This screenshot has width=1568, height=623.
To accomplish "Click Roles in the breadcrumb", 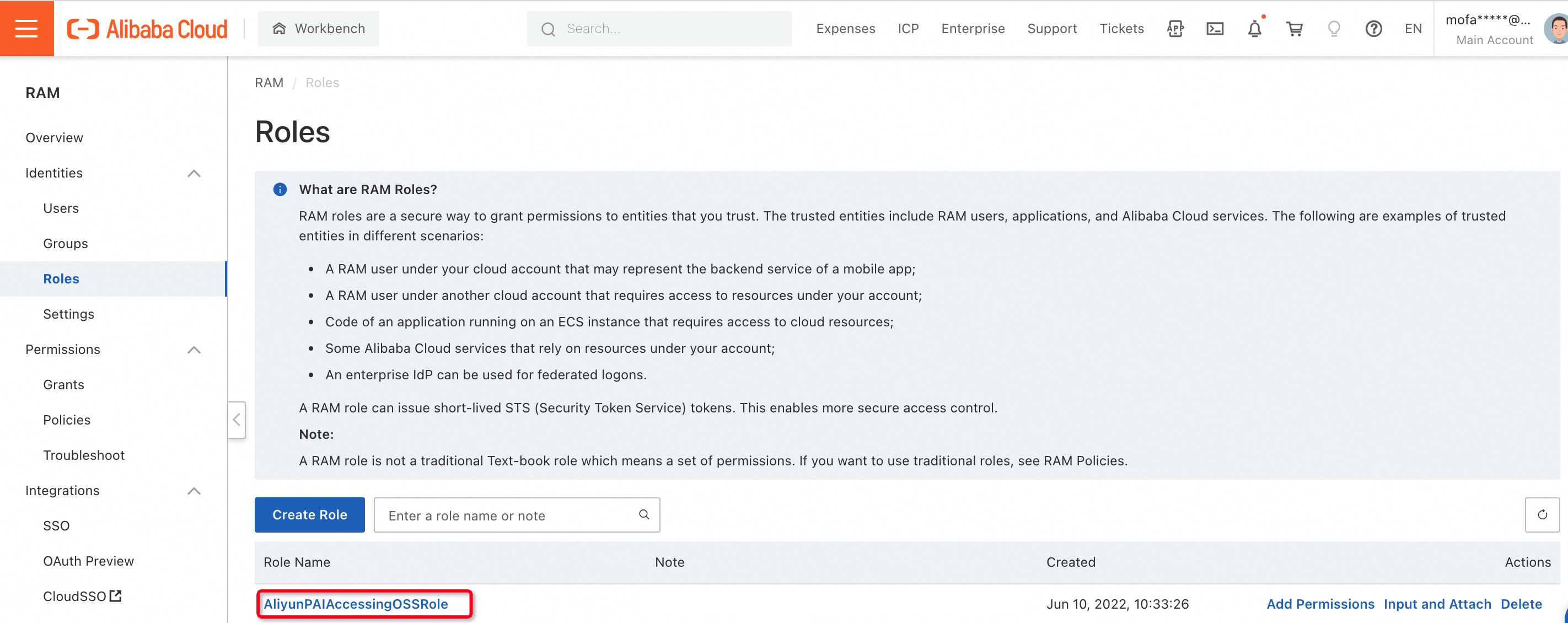I will (x=322, y=83).
